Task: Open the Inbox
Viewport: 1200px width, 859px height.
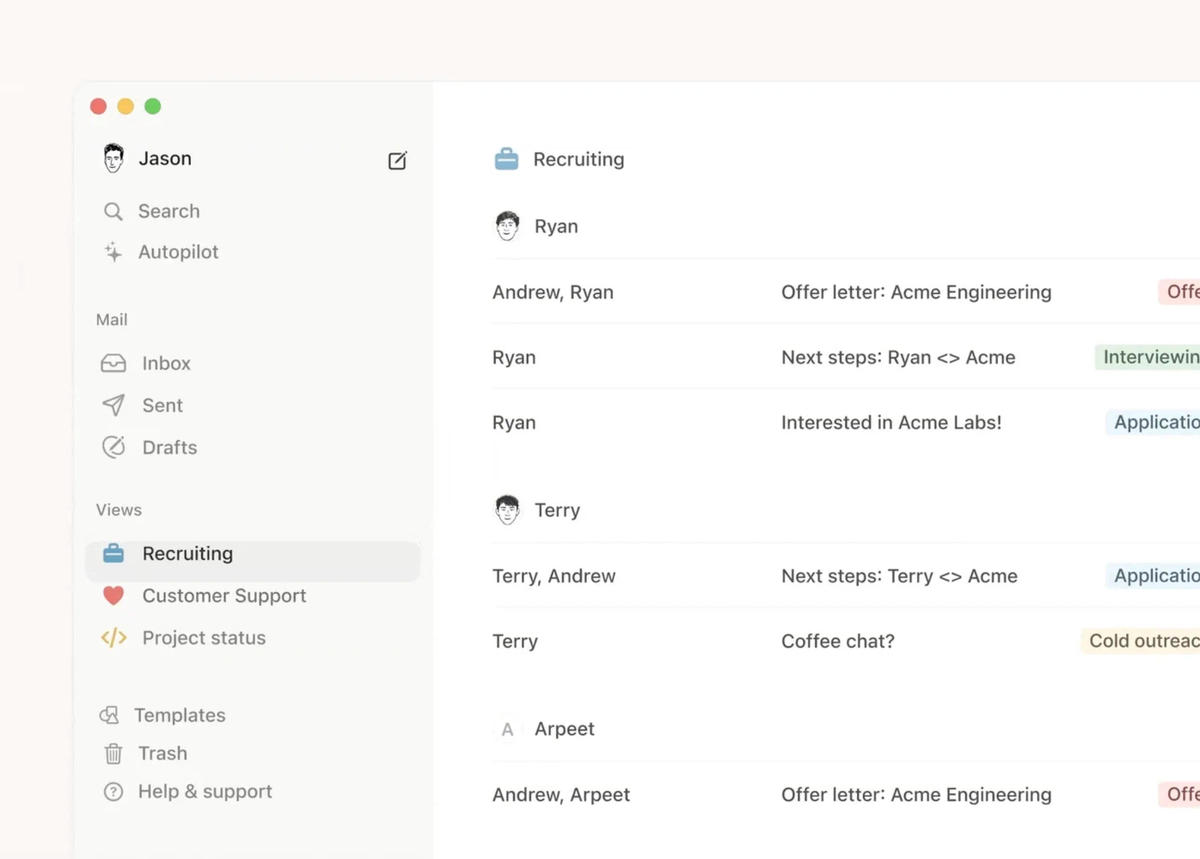Action: [x=165, y=363]
